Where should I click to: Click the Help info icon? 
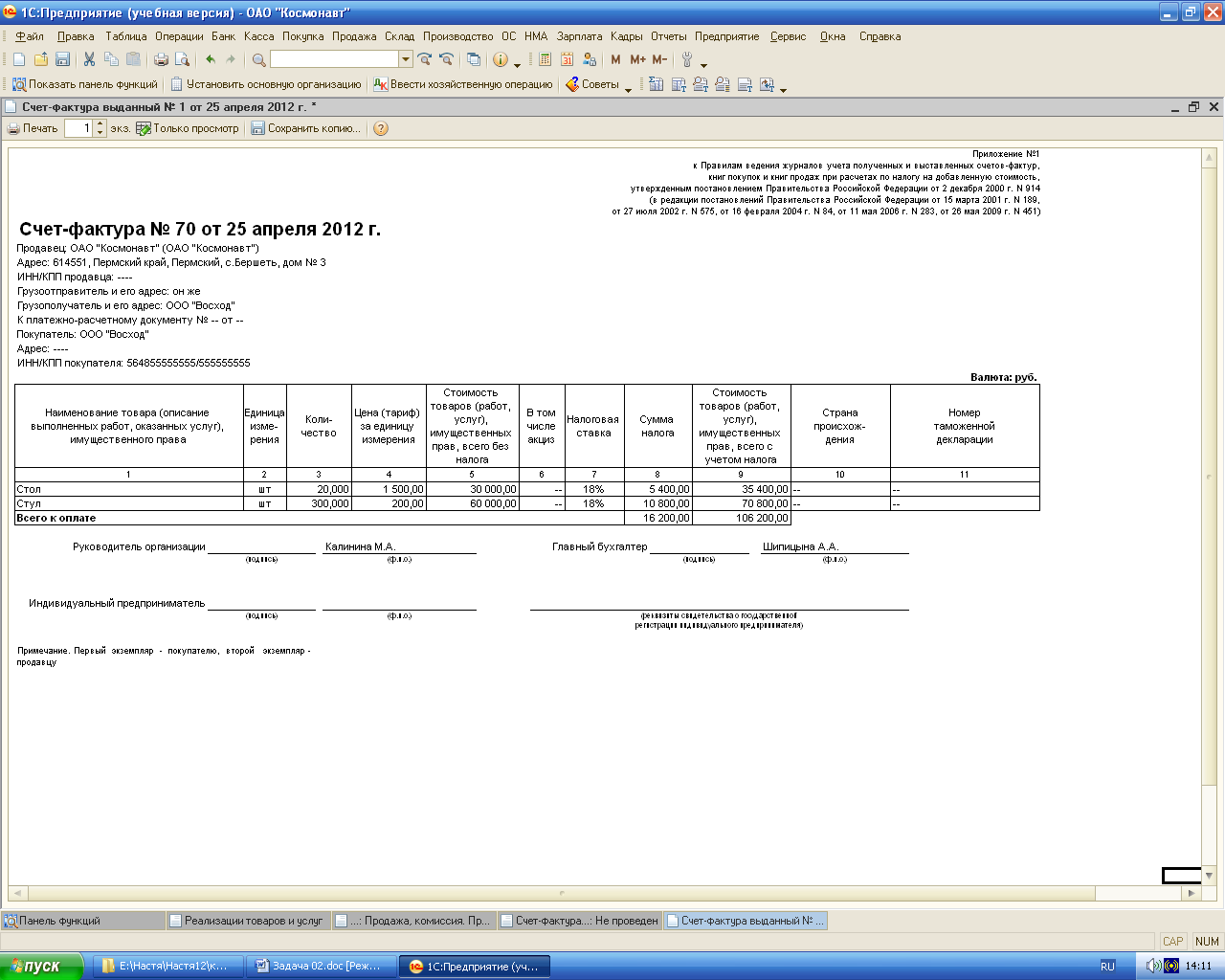click(x=501, y=59)
